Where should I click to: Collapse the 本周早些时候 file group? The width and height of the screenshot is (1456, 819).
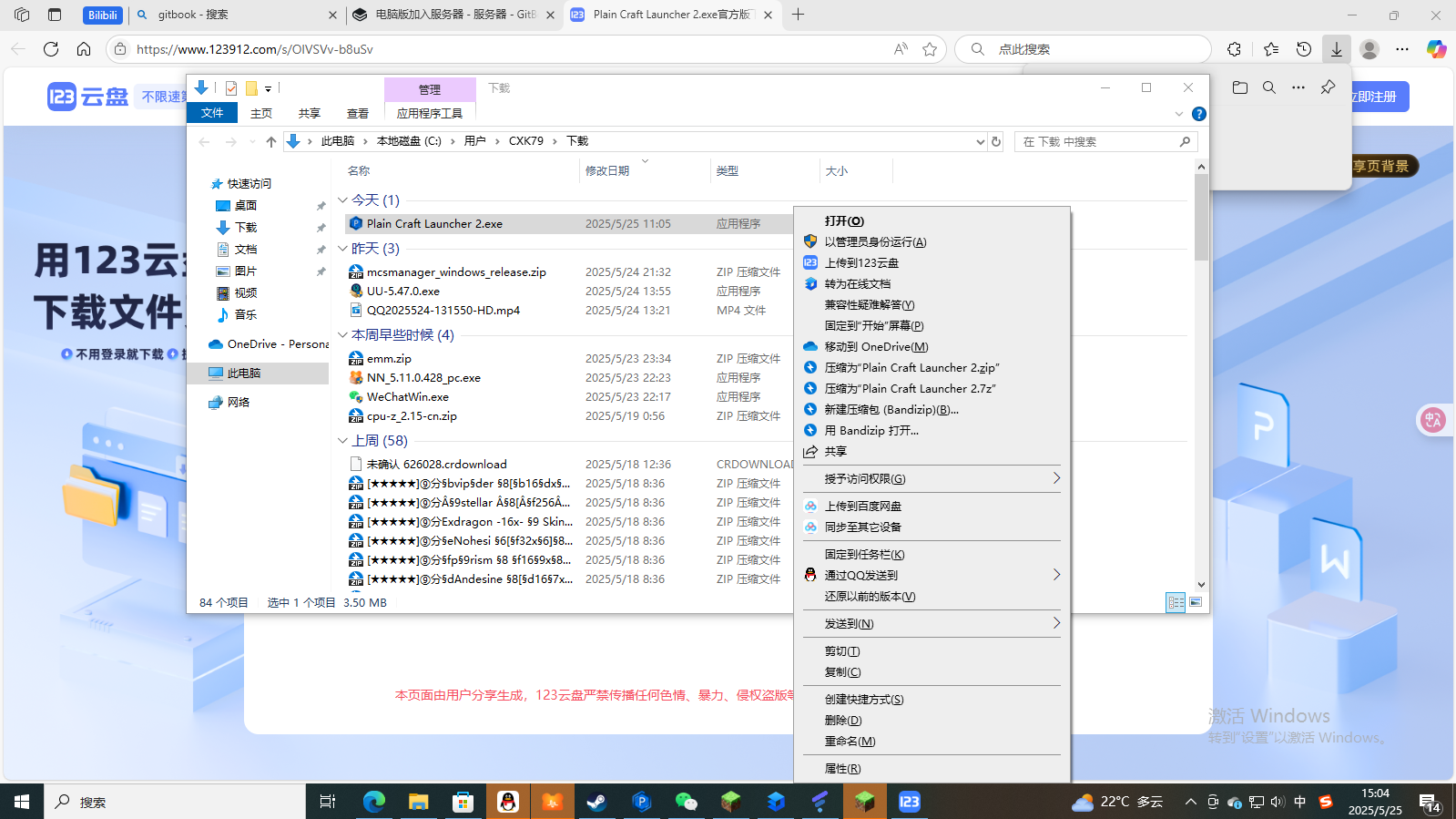(342, 335)
